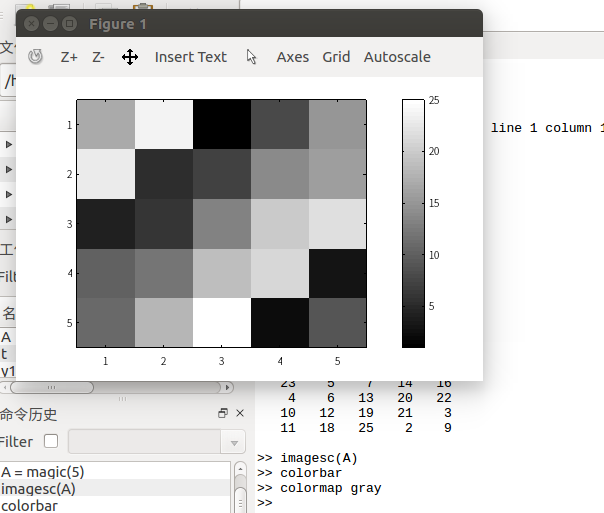This screenshot has height=513, width=604.
Task: Close the command history panel
Action: tap(240, 413)
